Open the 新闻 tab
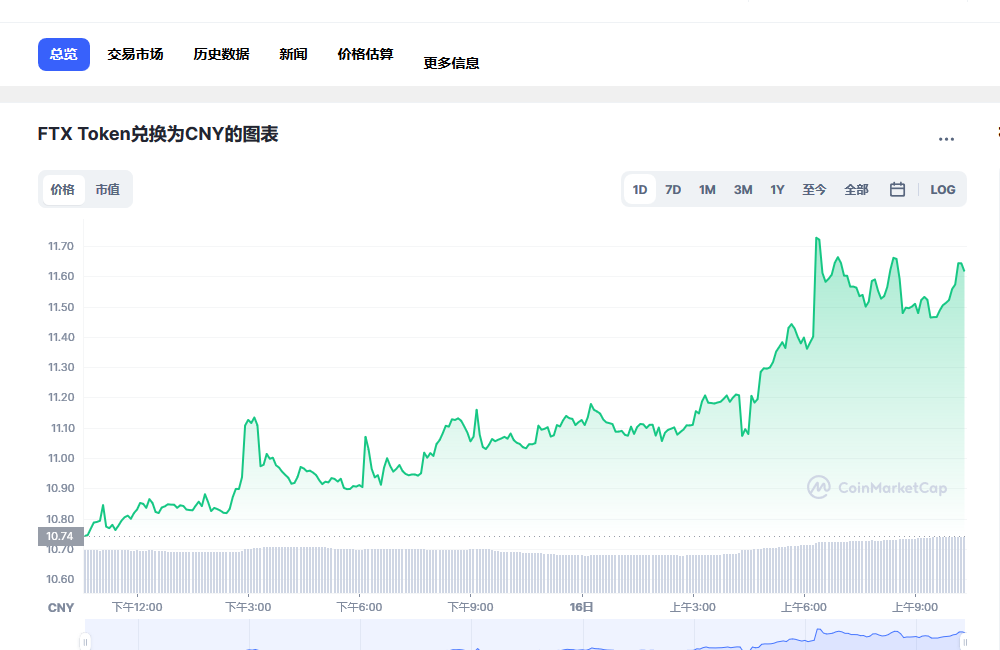This screenshot has height=650, width=1000. [x=293, y=54]
